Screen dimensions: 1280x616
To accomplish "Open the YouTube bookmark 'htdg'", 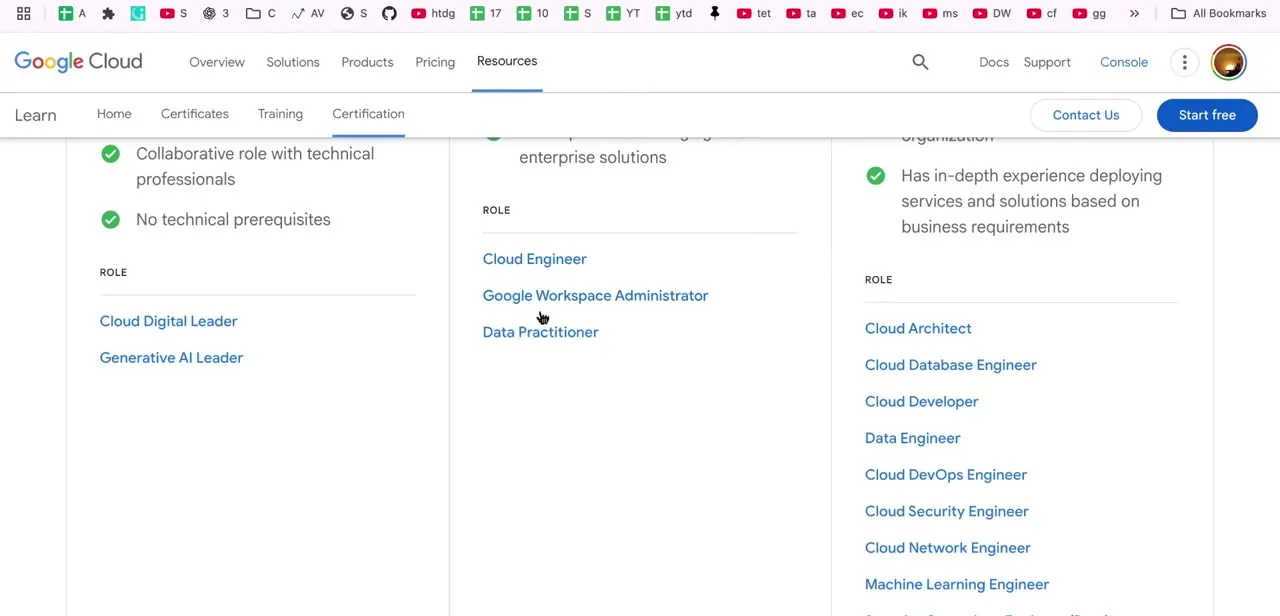I will [433, 13].
